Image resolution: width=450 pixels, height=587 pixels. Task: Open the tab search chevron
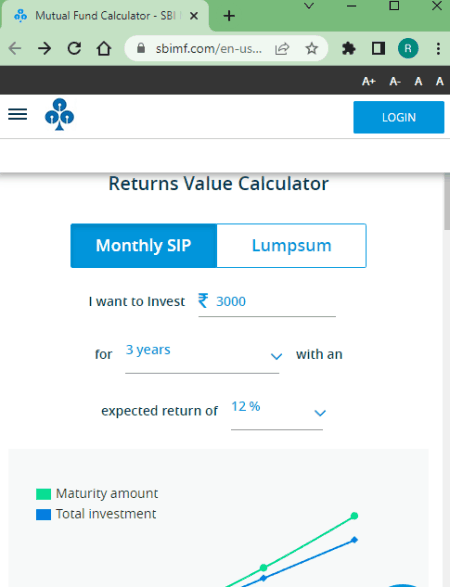point(309,6)
